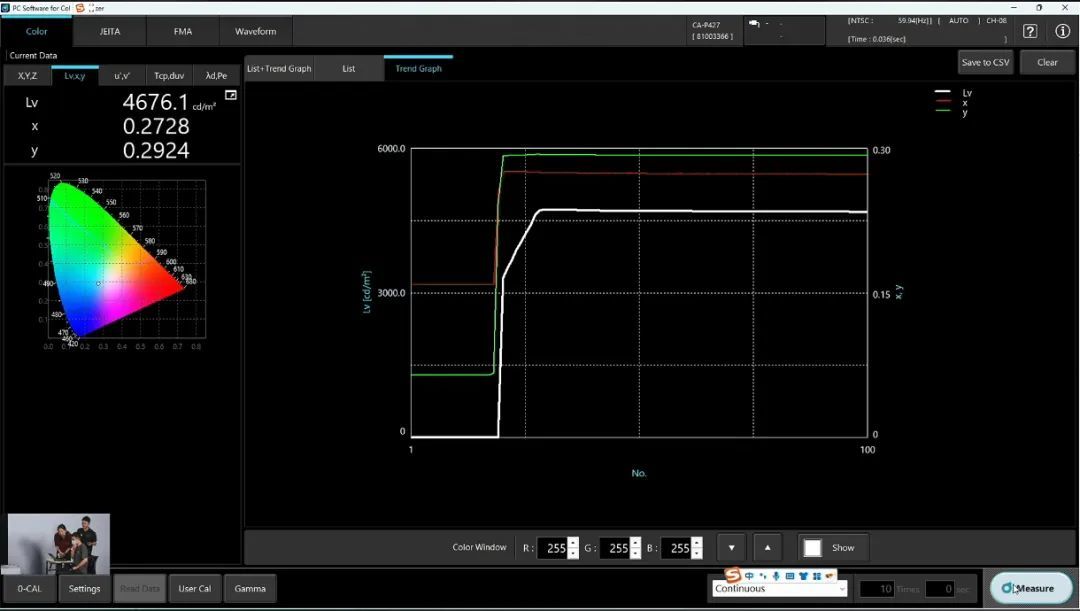Pop out the Current Data display
The height and width of the screenshot is (611, 1080).
(x=231, y=95)
